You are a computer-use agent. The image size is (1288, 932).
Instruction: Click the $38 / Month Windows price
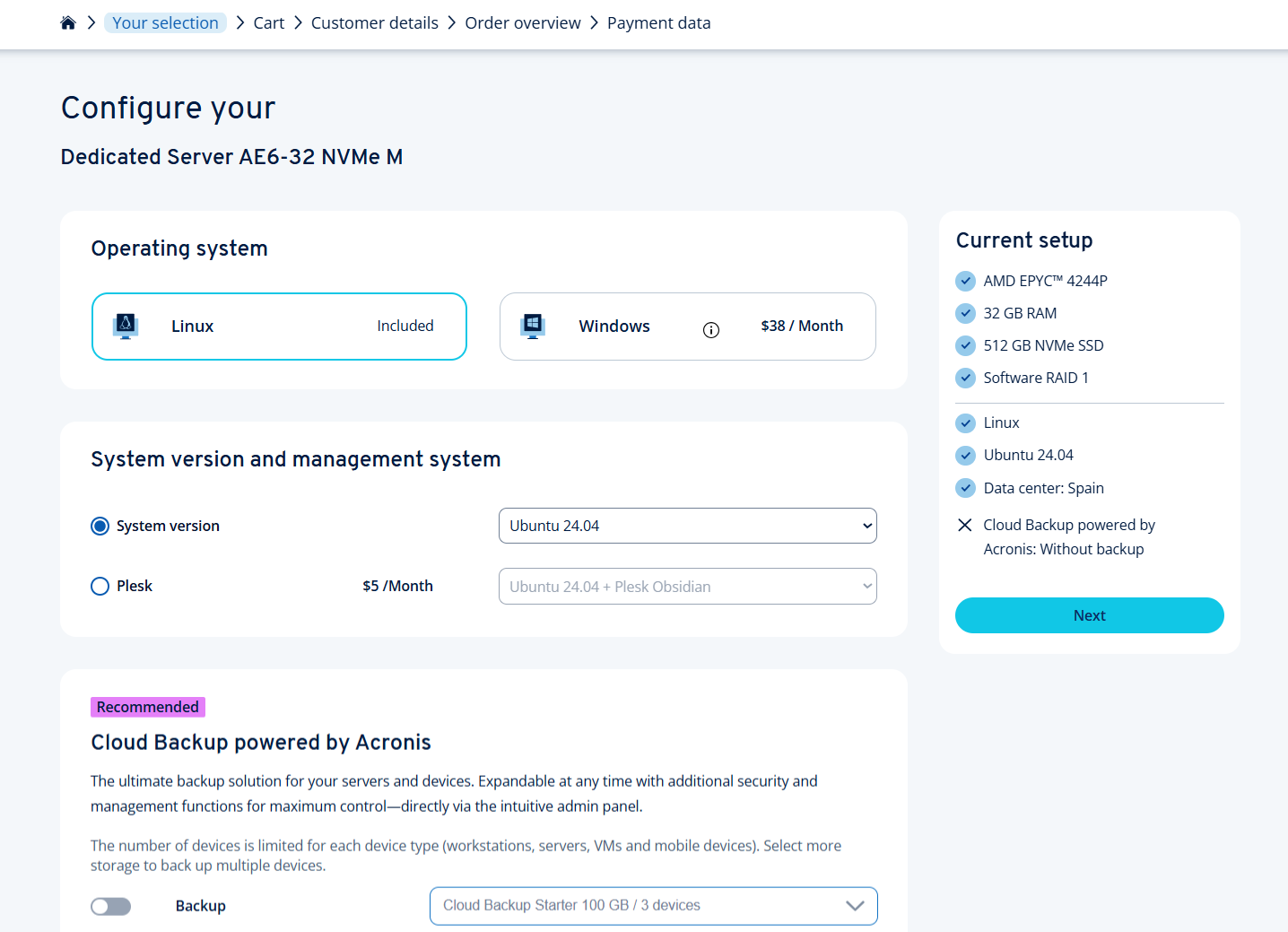pyautogui.click(x=802, y=326)
